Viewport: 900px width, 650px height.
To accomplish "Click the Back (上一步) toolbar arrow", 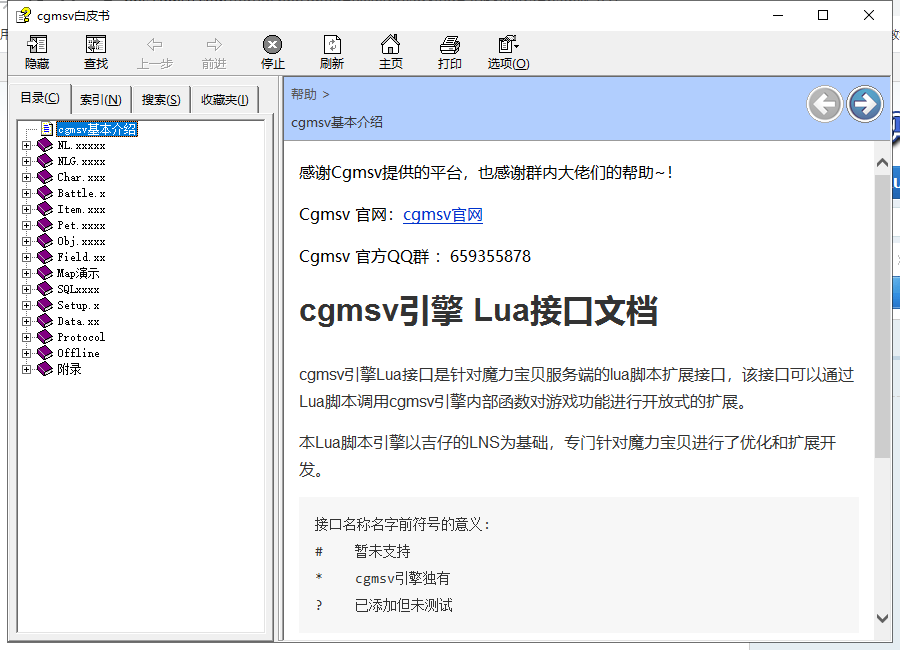I will 154,45.
